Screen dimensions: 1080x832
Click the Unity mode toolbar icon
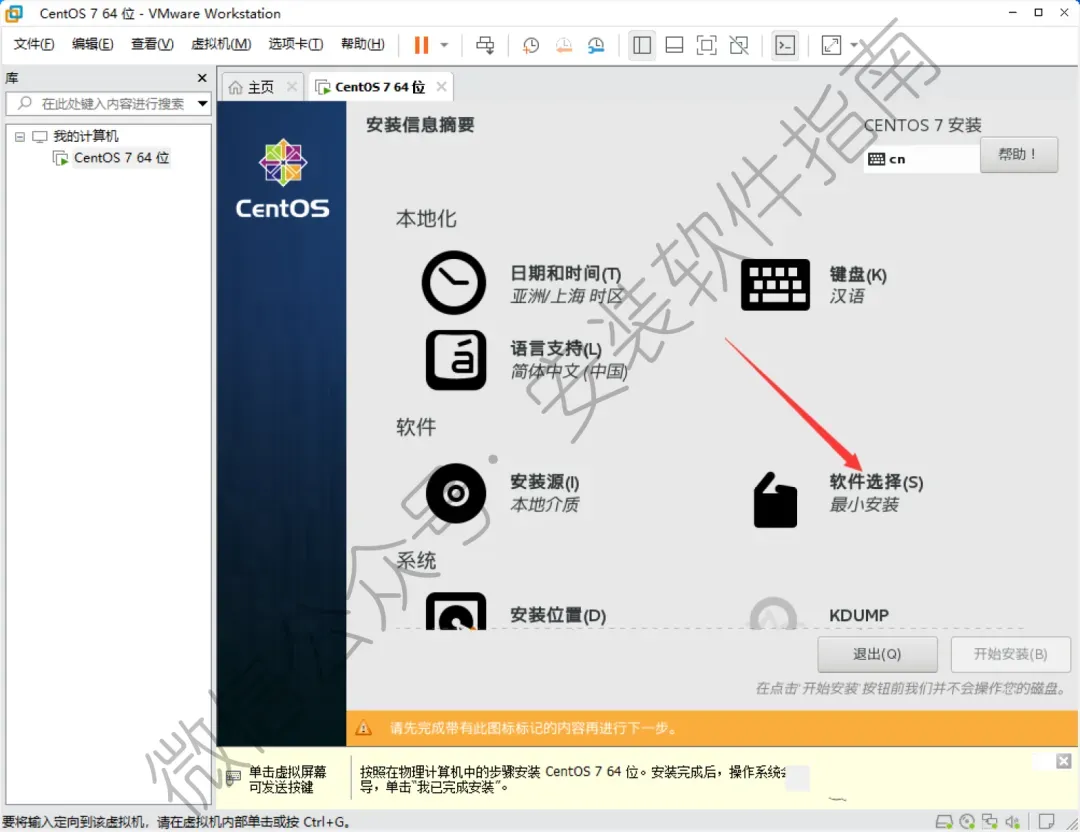point(739,45)
